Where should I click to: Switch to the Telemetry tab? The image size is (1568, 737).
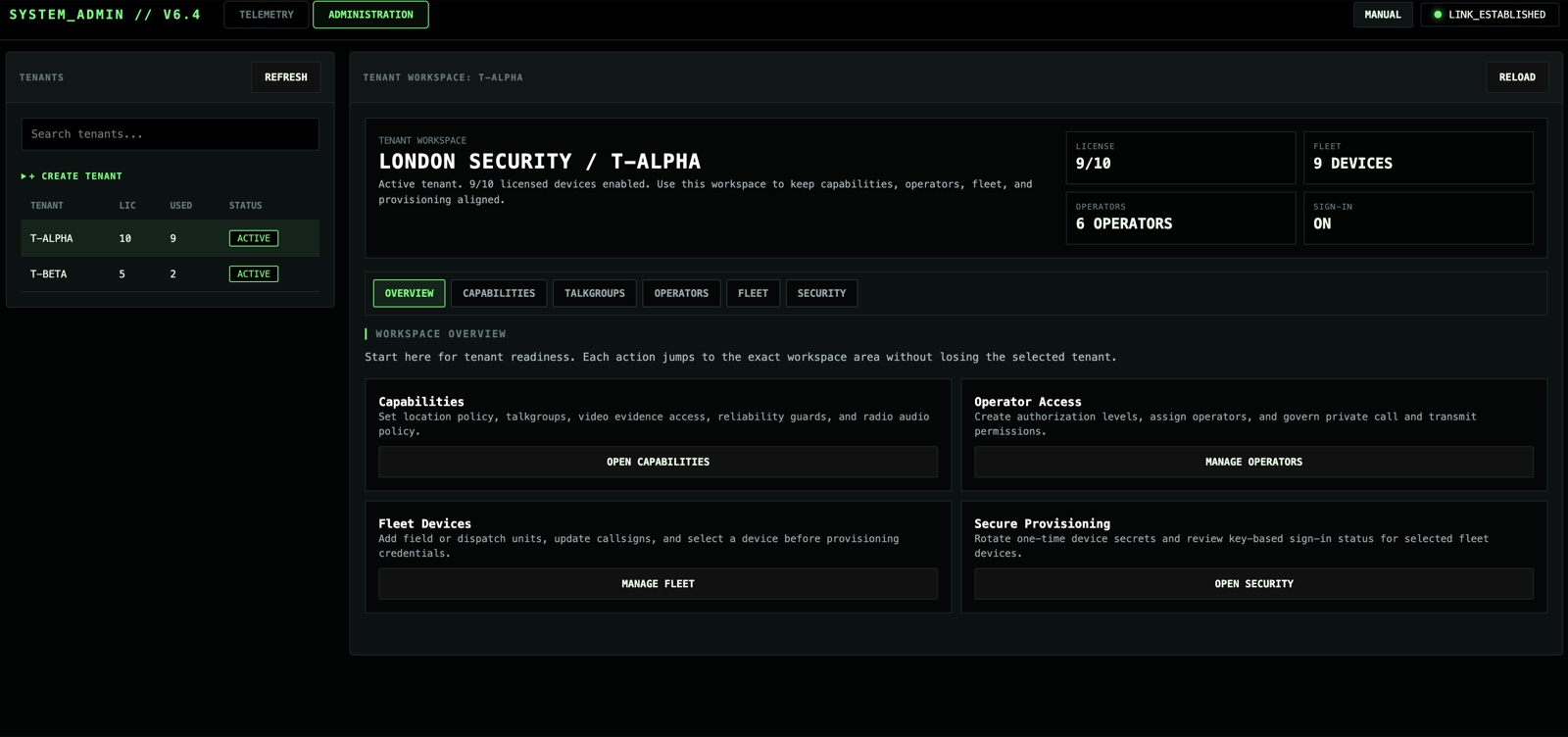tap(266, 15)
